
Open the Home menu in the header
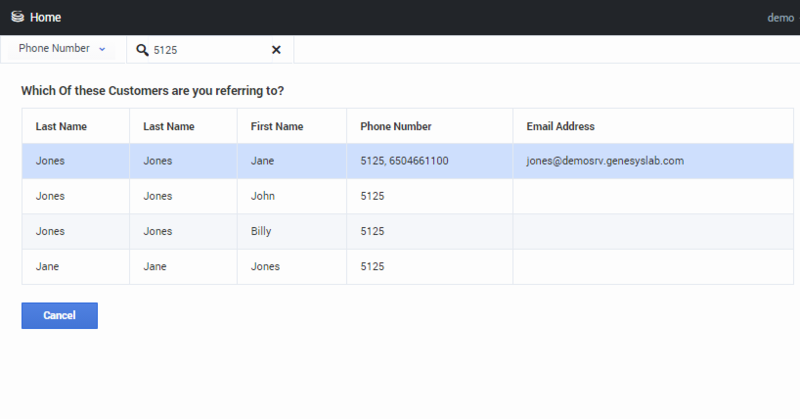[45, 17]
